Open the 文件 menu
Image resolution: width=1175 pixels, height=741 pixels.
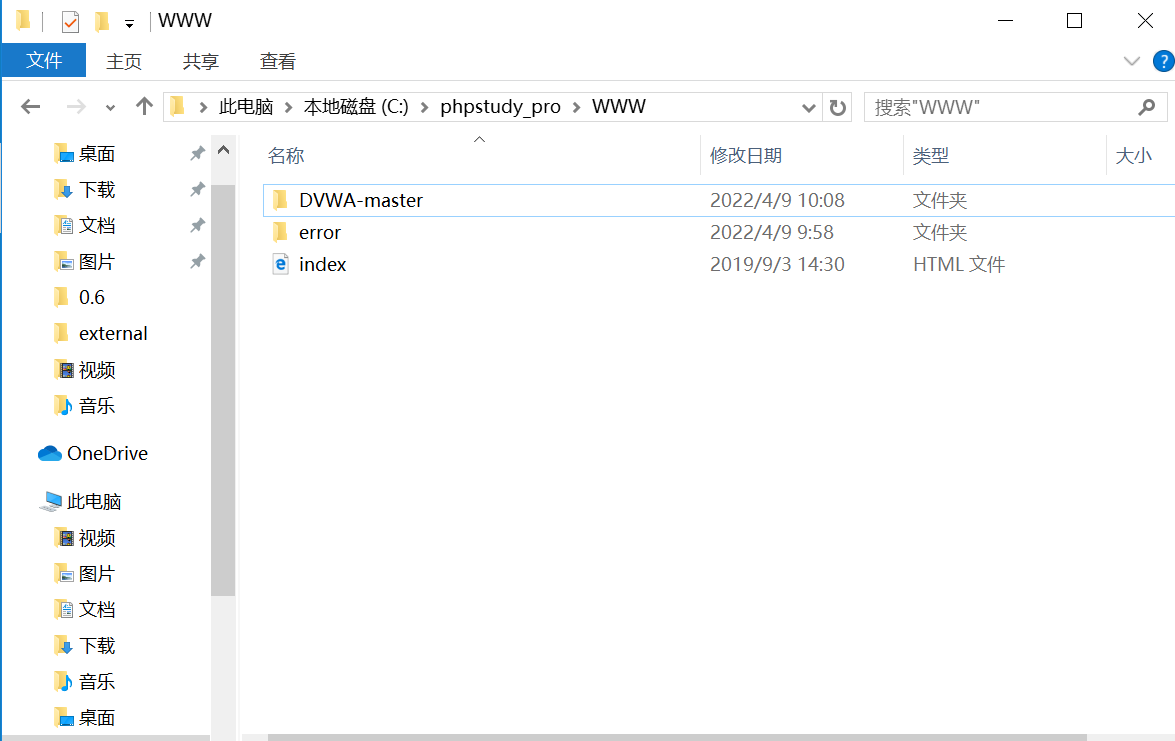pyautogui.click(x=43, y=61)
